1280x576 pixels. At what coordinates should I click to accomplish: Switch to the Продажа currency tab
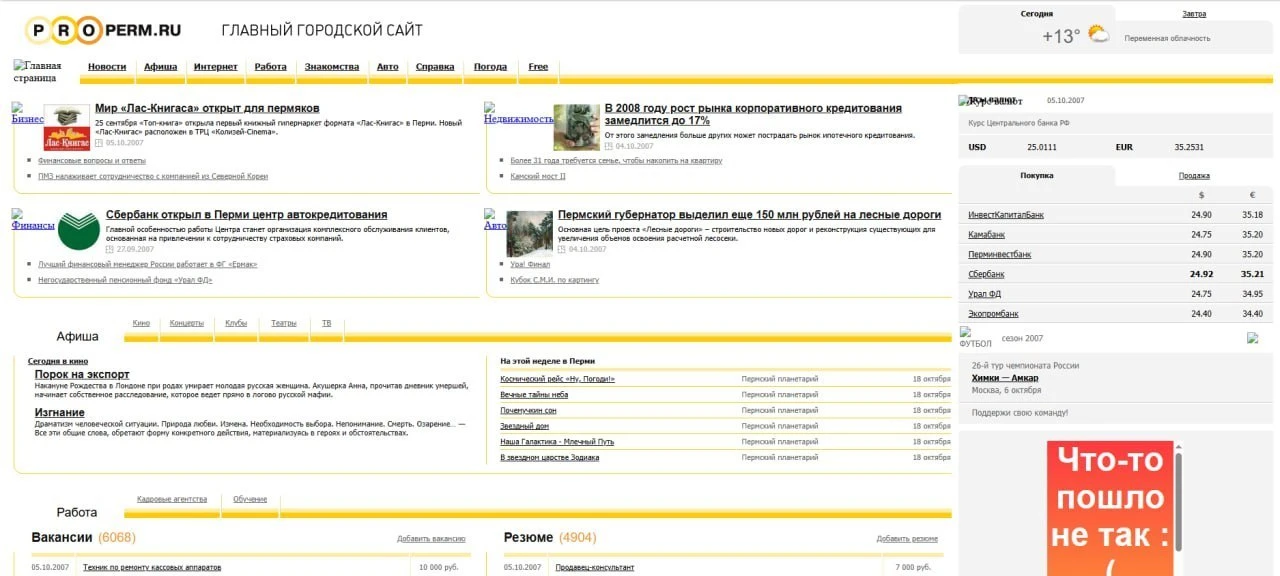pyautogui.click(x=1194, y=176)
